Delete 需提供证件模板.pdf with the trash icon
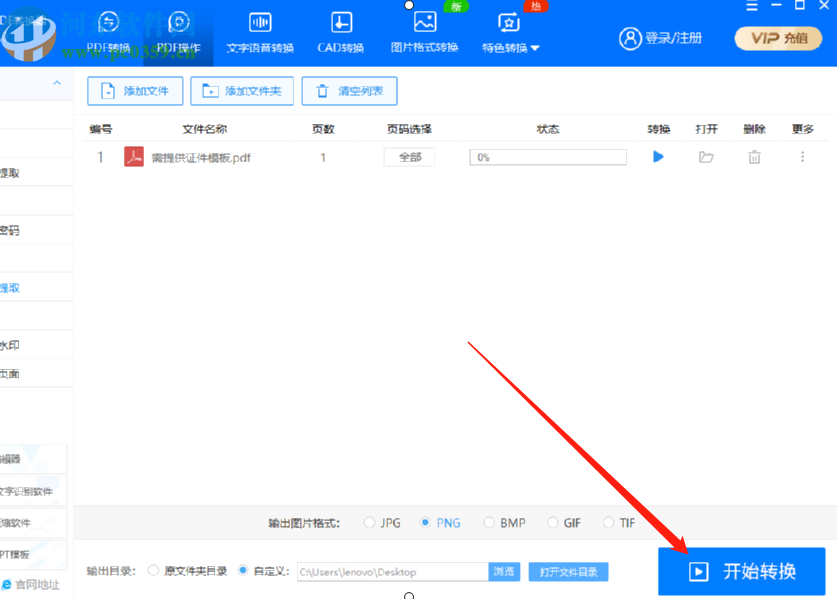This screenshot has width=837, height=599. (x=754, y=156)
